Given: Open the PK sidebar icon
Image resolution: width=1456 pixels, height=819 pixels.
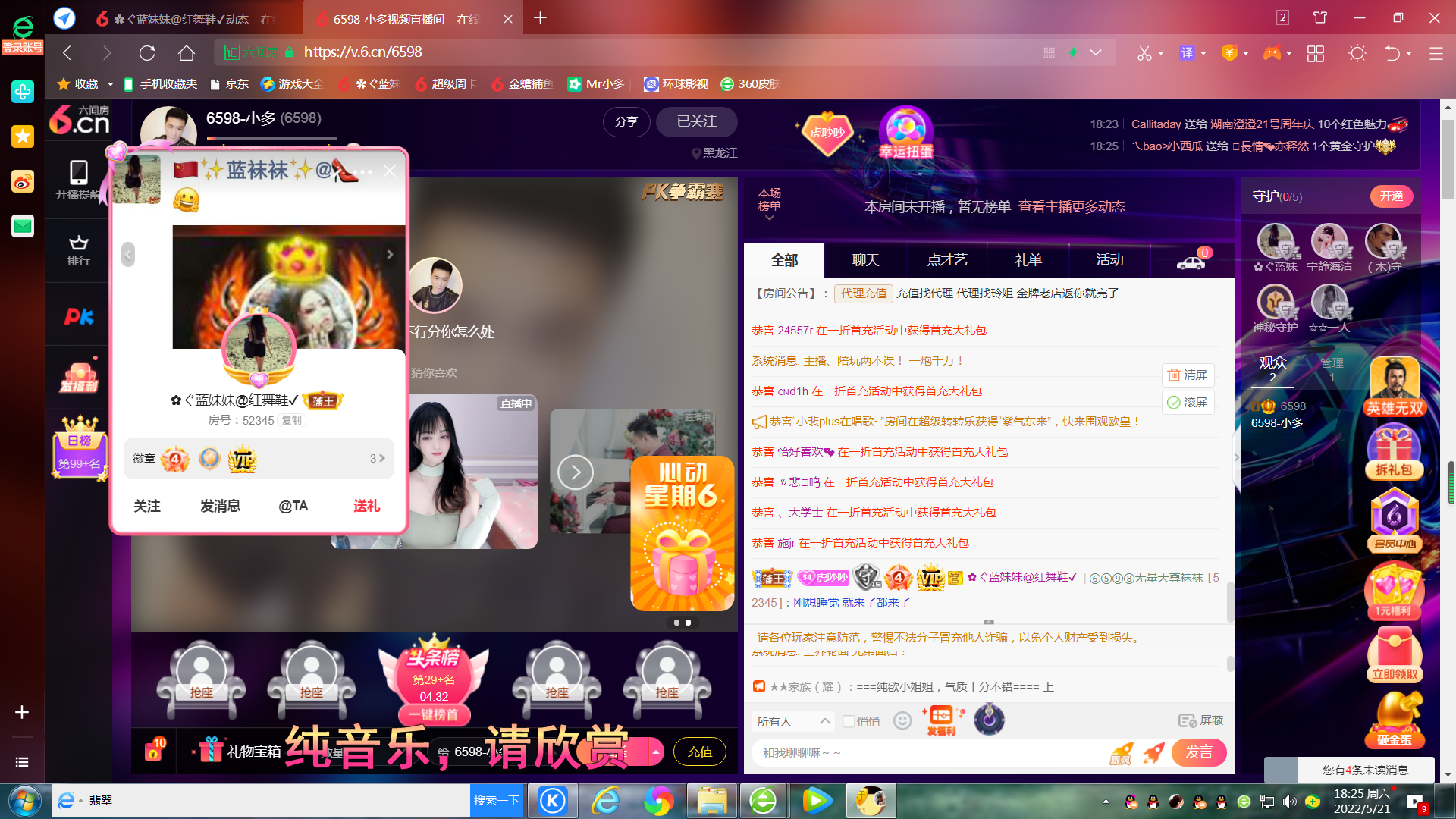Looking at the screenshot, I should click(78, 316).
